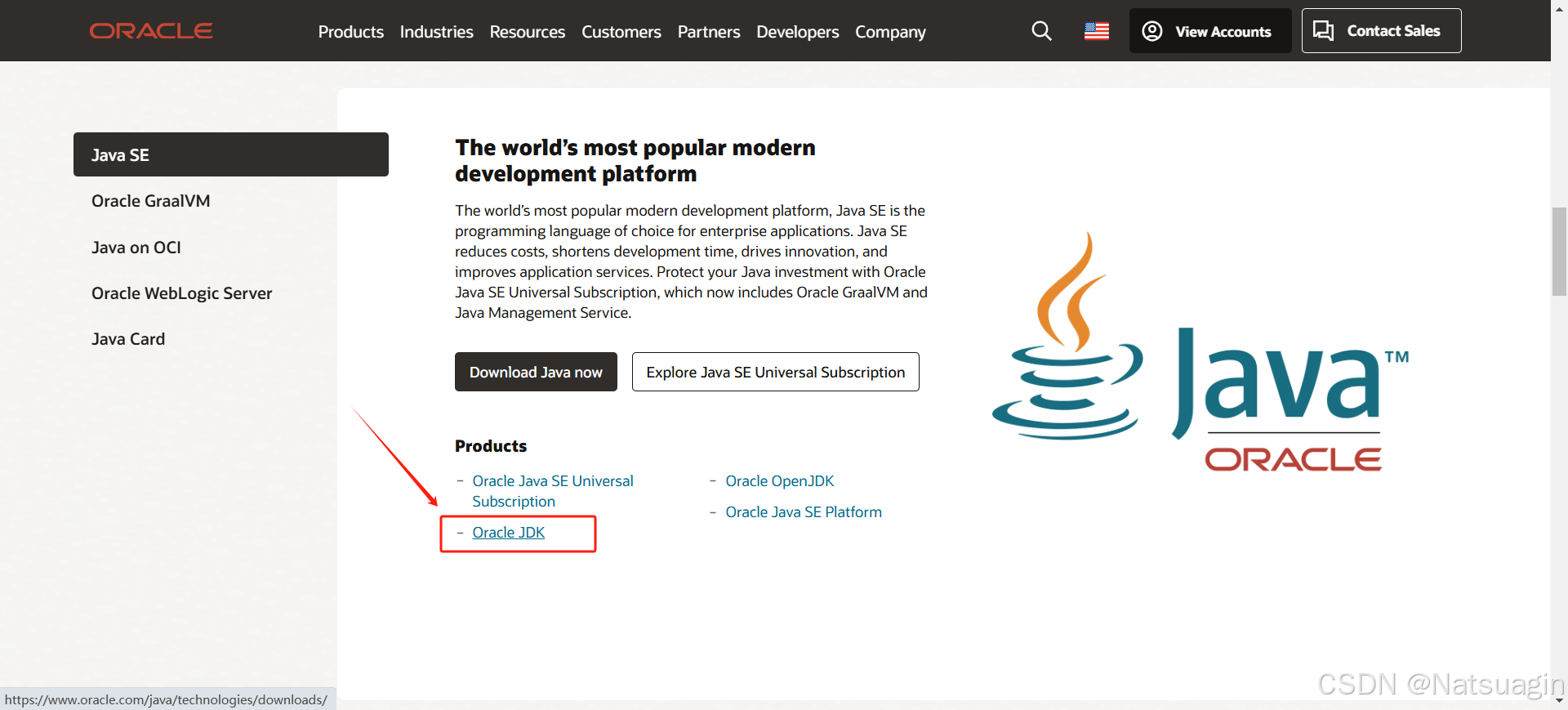This screenshot has height=710, width=1568.
Task: Click the Java logo image
Action: [x=1200, y=351]
